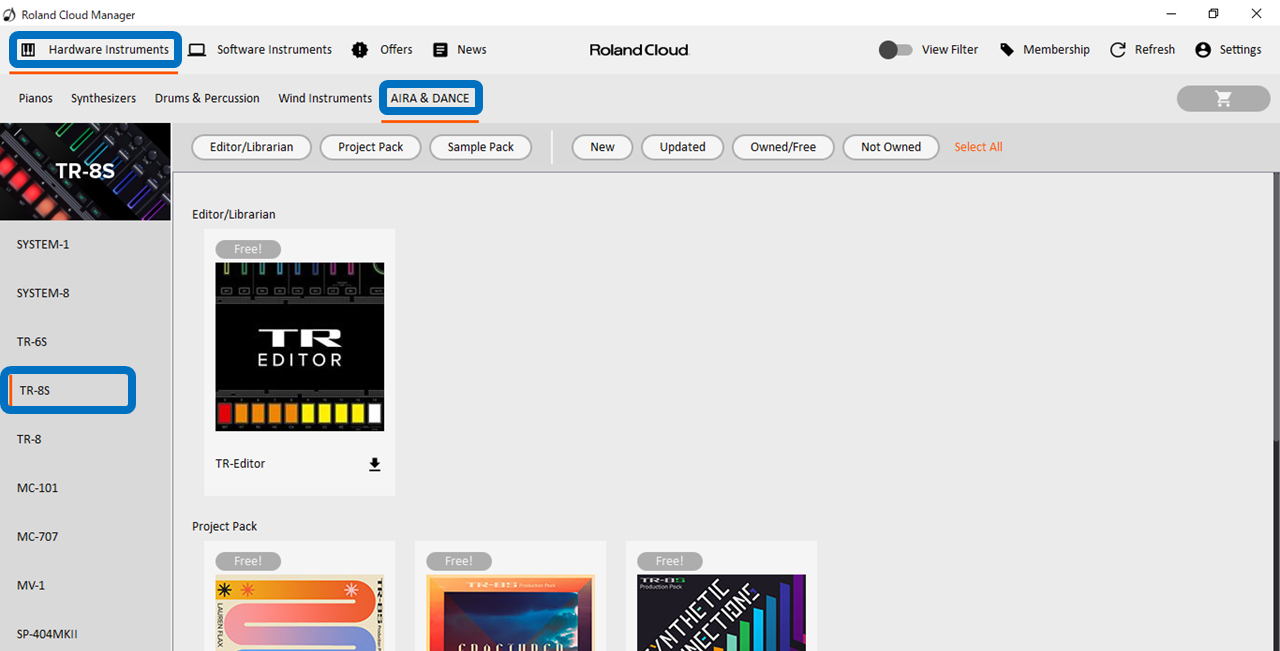Select the Pianos category

(x=36, y=98)
